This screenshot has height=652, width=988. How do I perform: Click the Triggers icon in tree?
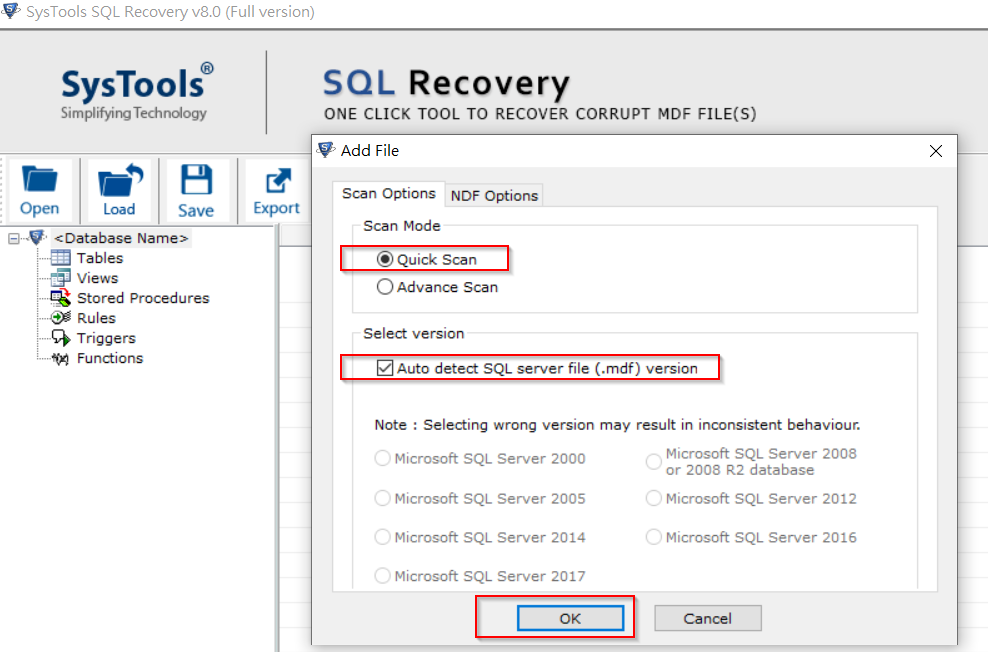coord(60,338)
